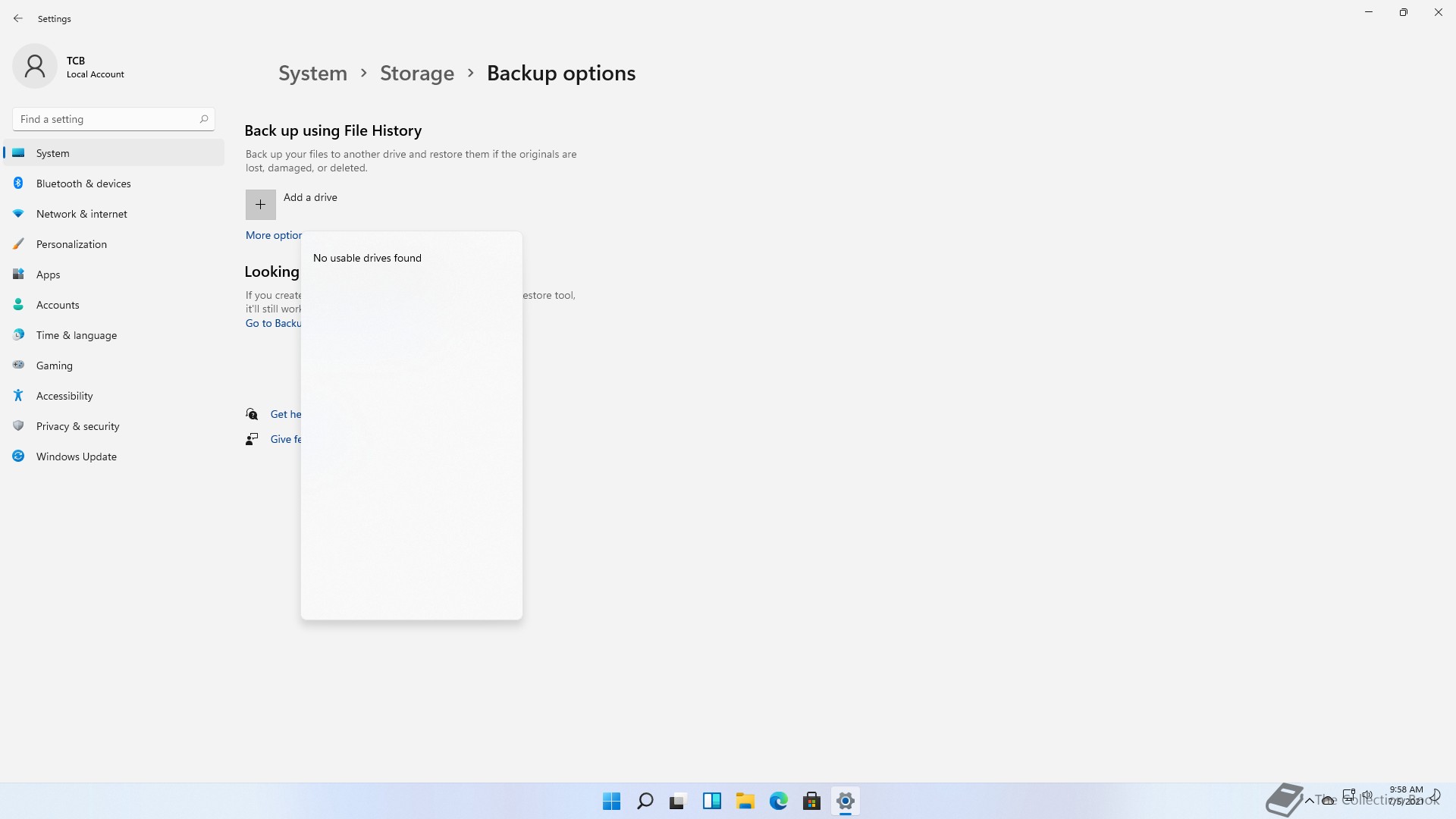Click the Get help headset icon
The image size is (1456, 819).
(x=252, y=414)
